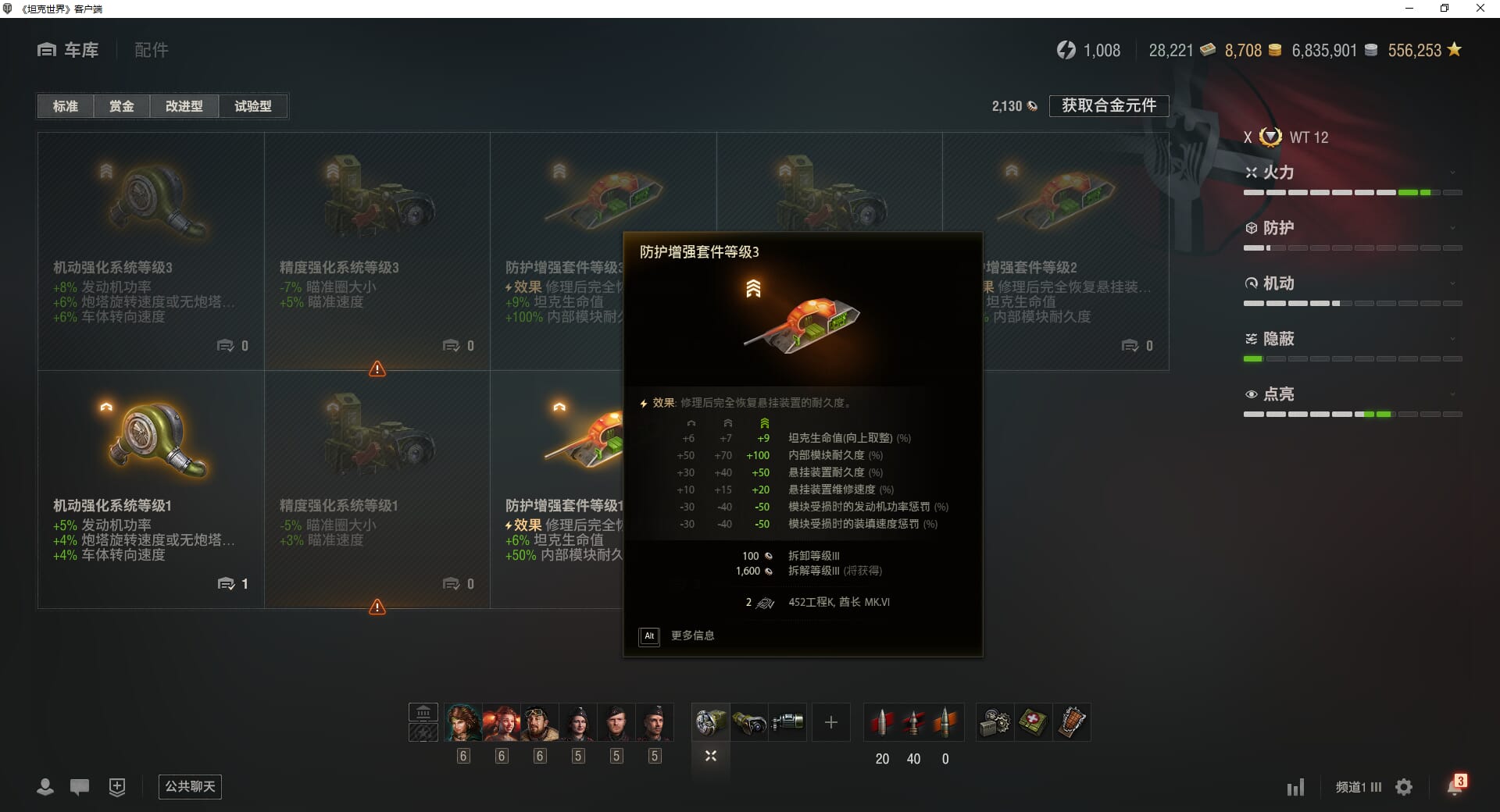1500x812 pixels.
Task: Expand the 点亮 spotting stats section
Action: click(1352, 394)
